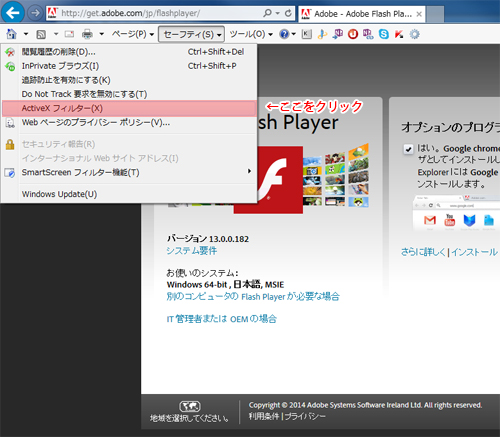Click the Skype toolbar icon
The image size is (500, 437).
point(384,34)
